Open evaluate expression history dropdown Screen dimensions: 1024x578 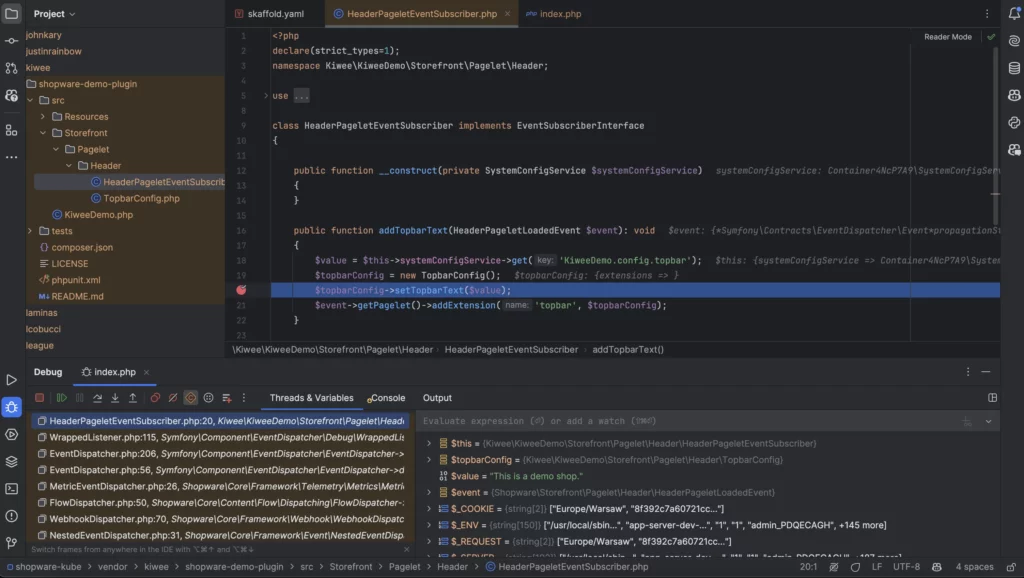989,422
